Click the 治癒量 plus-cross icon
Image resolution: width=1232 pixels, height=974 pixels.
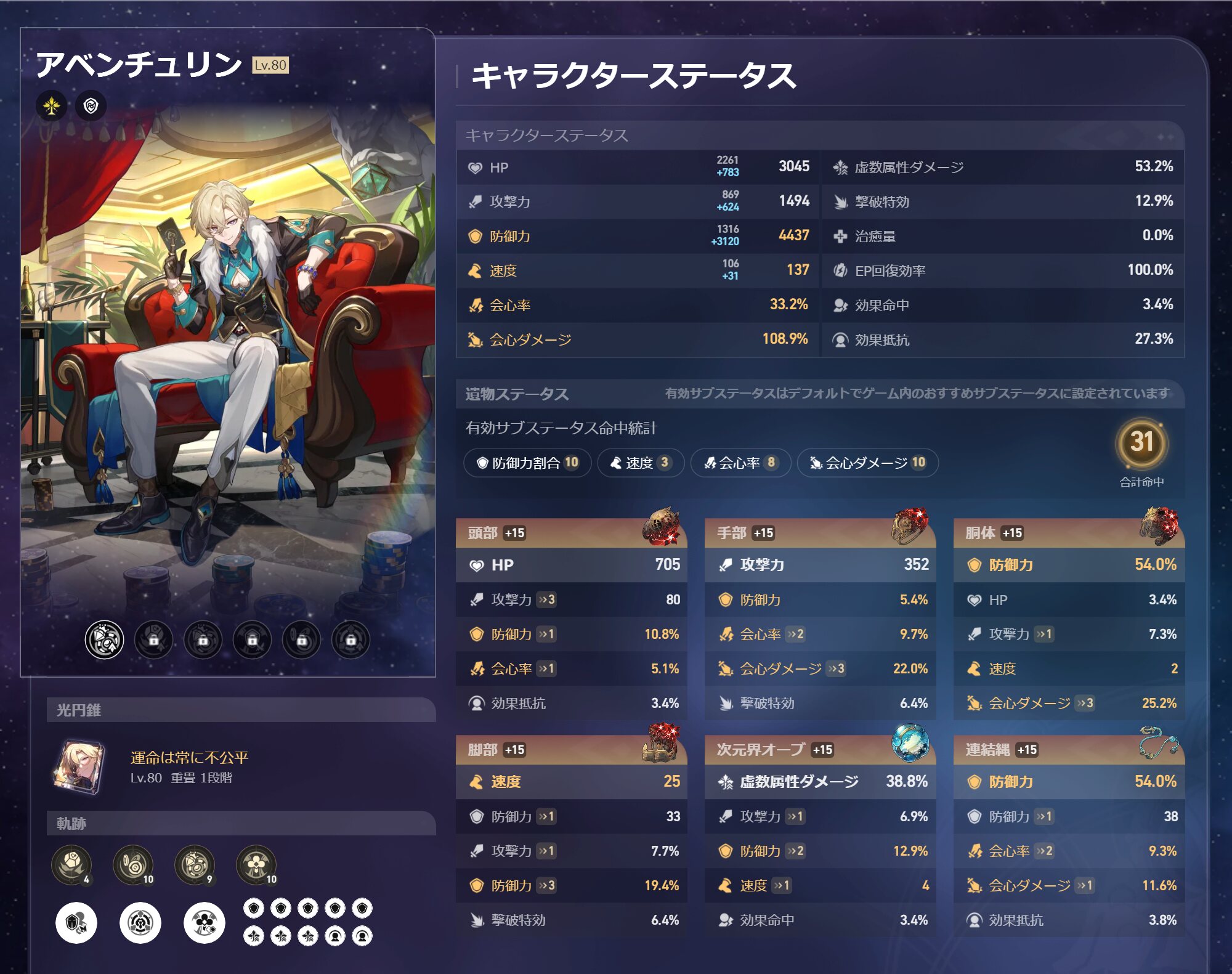coord(840,236)
